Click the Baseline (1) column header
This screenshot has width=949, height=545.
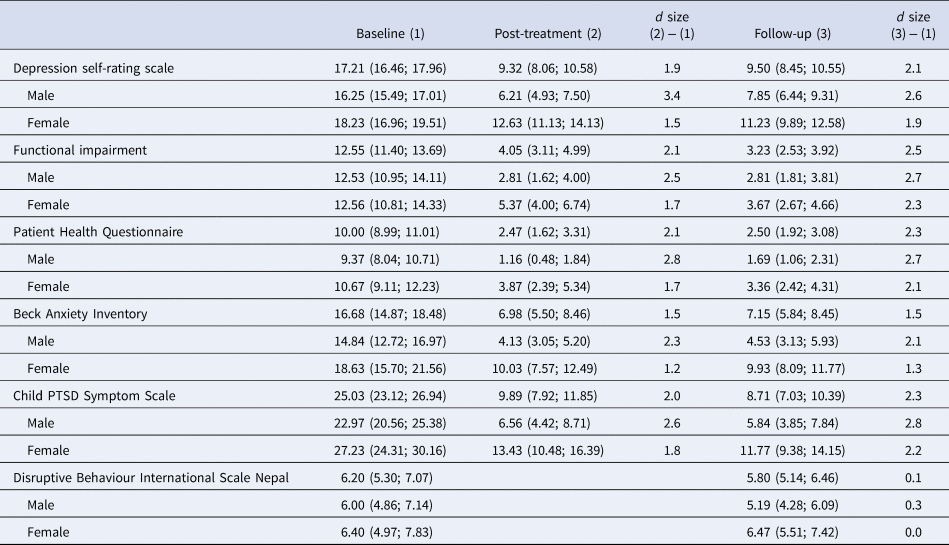pyautogui.click(x=390, y=33)
